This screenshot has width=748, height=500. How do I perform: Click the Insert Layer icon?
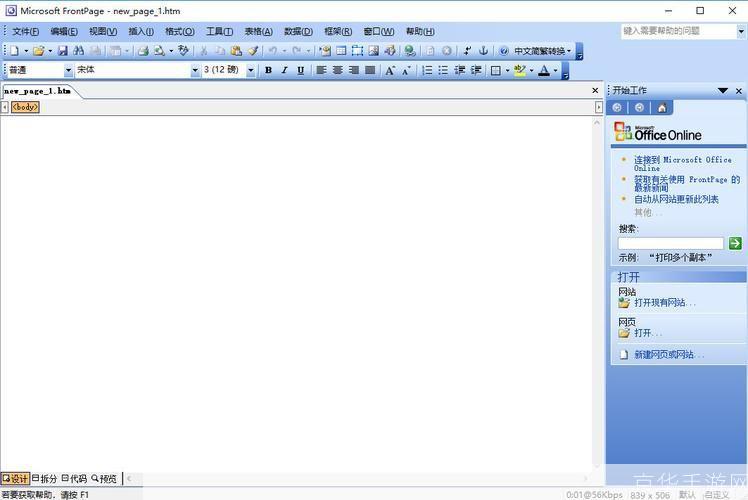pos(357,51)
